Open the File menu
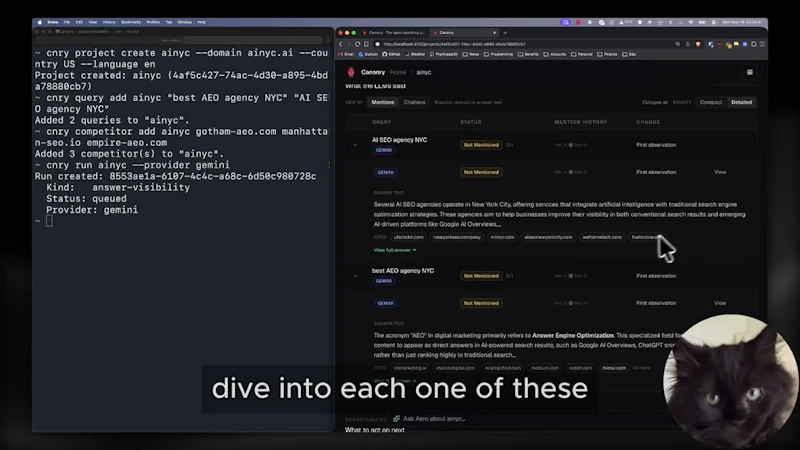The width and height of the screenshot is (800, 450). coord(67,22)
